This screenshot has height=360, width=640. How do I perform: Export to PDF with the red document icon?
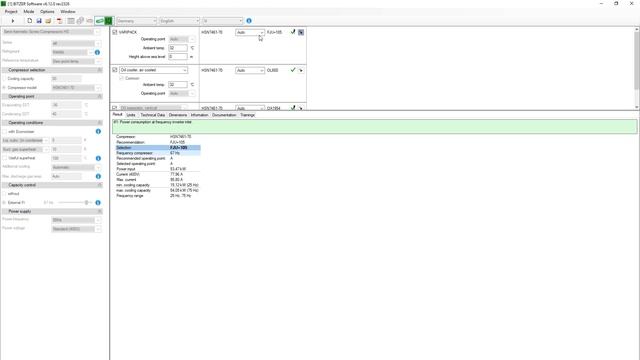click(60, 21)
